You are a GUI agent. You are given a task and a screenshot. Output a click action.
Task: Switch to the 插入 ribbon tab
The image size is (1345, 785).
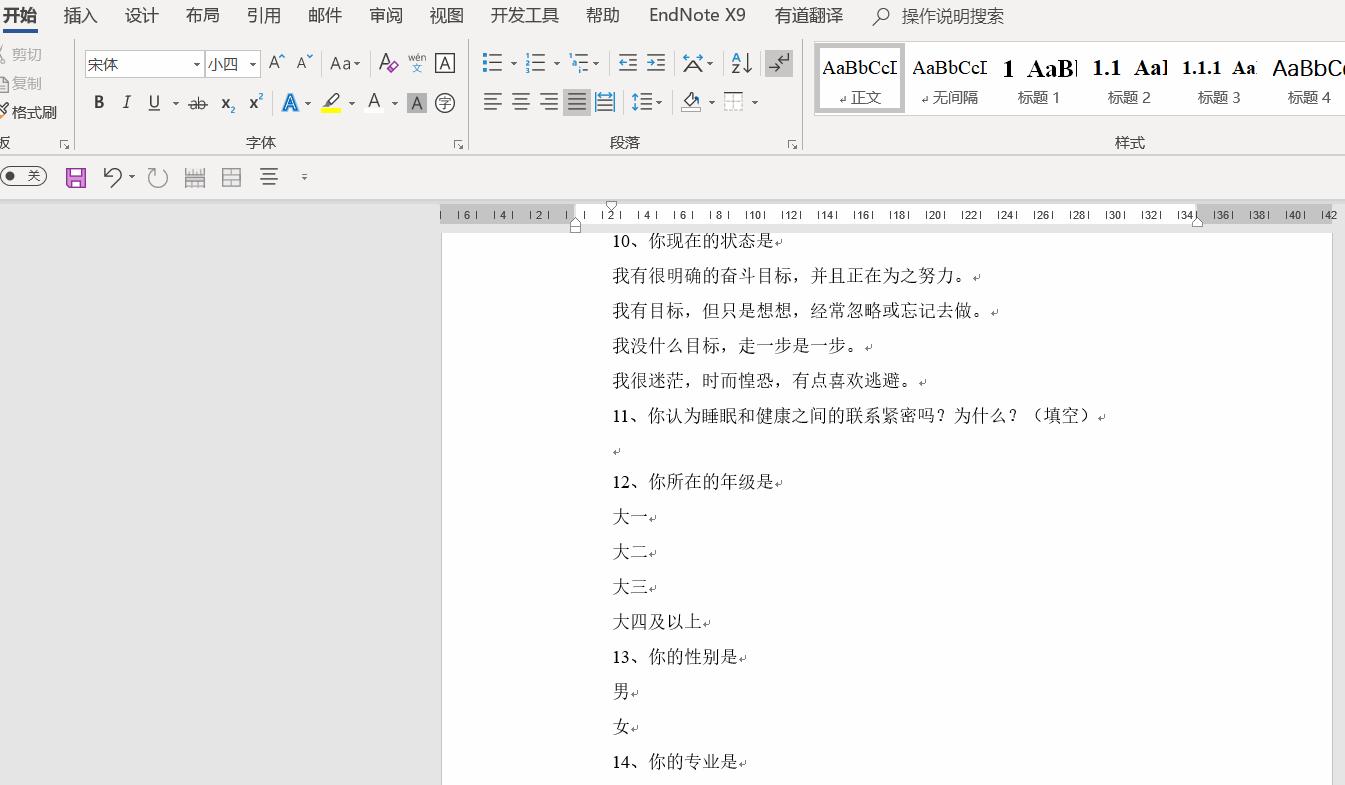pos(80,15)
